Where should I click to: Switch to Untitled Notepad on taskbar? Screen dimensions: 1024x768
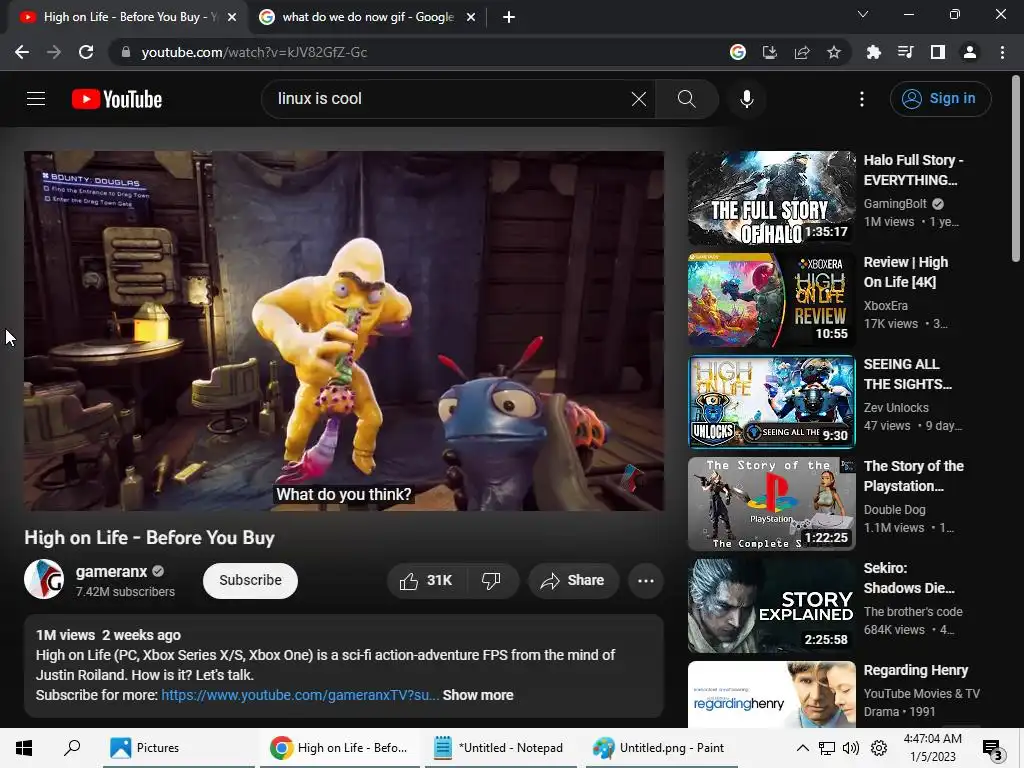pyautogui.click(x=500, y=748)
